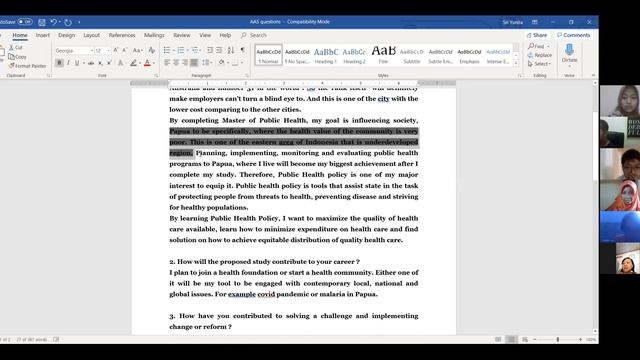
Task: Apply the Emphasis style
Action: tap(469, 55)
